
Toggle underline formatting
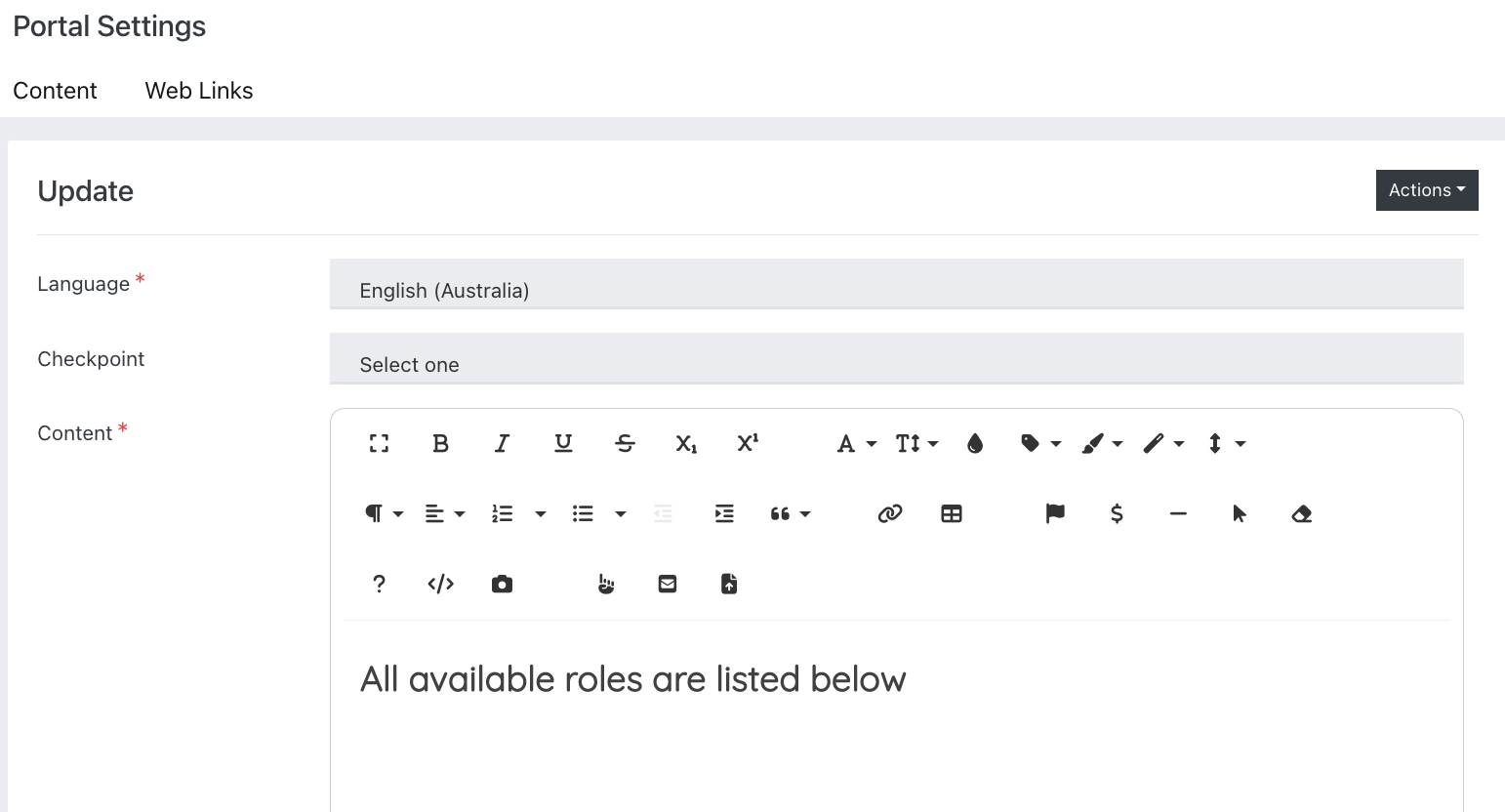(x=563, y=444)
